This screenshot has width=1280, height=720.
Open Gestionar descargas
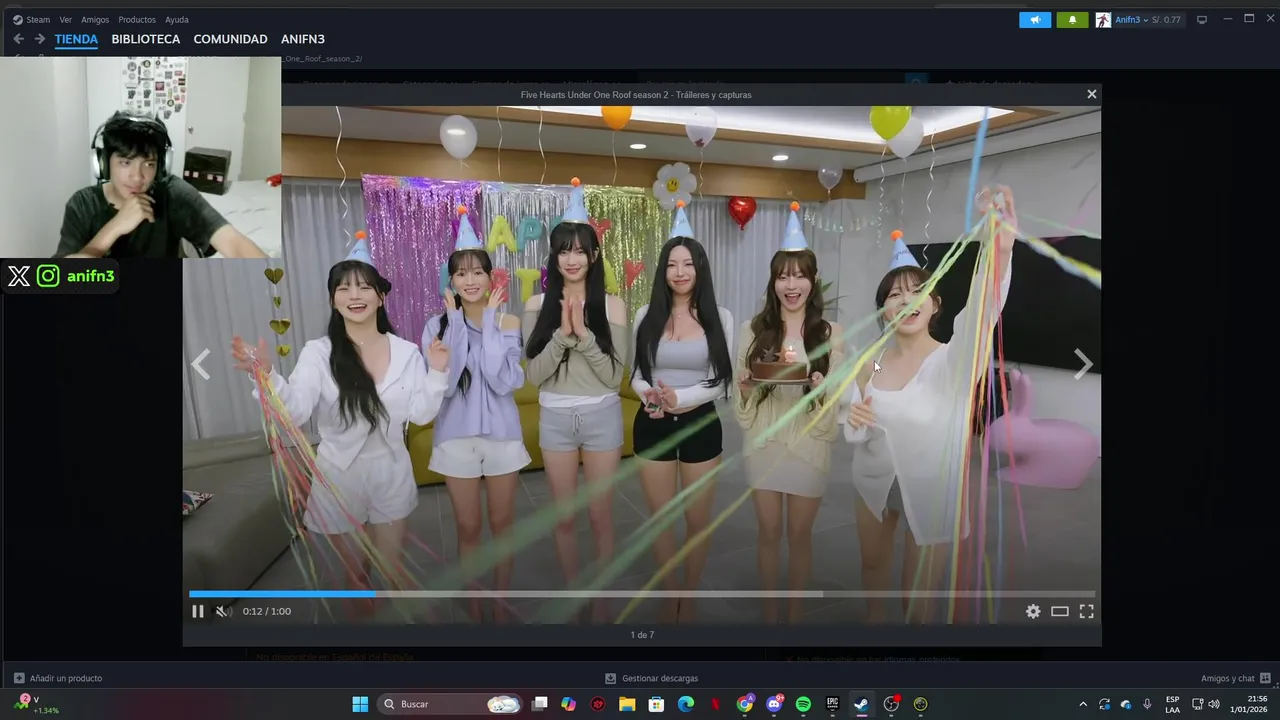coord(651,678)
